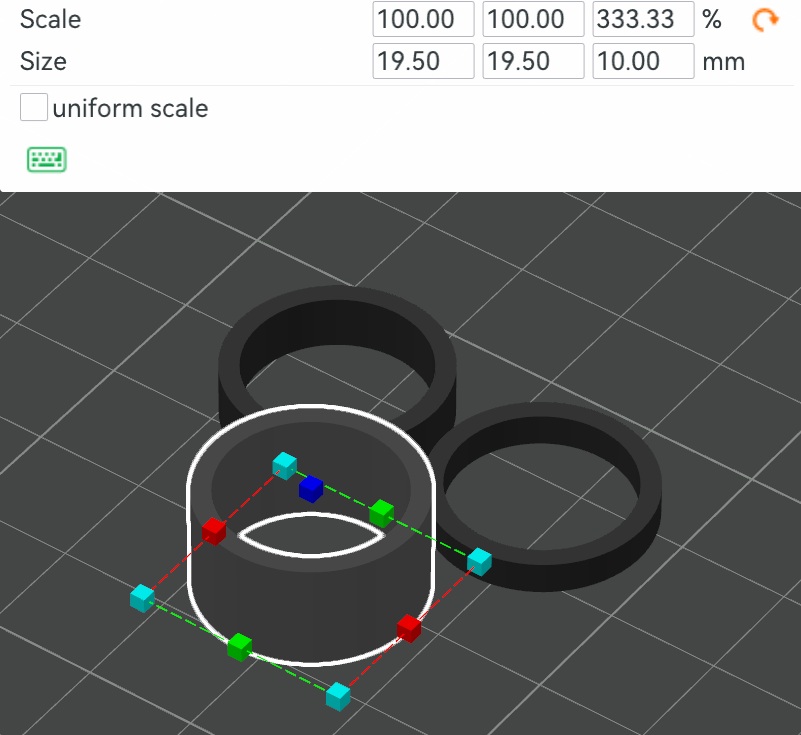Edit the Size Z field showing 10.00
Screen dimensions: 801x735
643,61
